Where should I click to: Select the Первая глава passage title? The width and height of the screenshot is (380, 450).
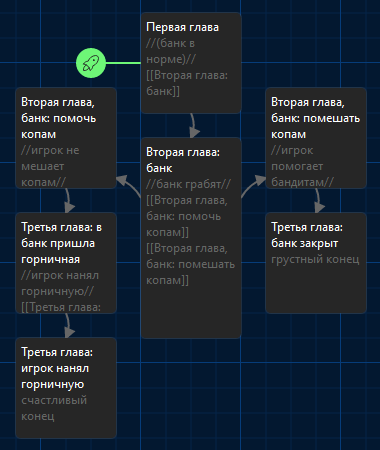point(182,27)
